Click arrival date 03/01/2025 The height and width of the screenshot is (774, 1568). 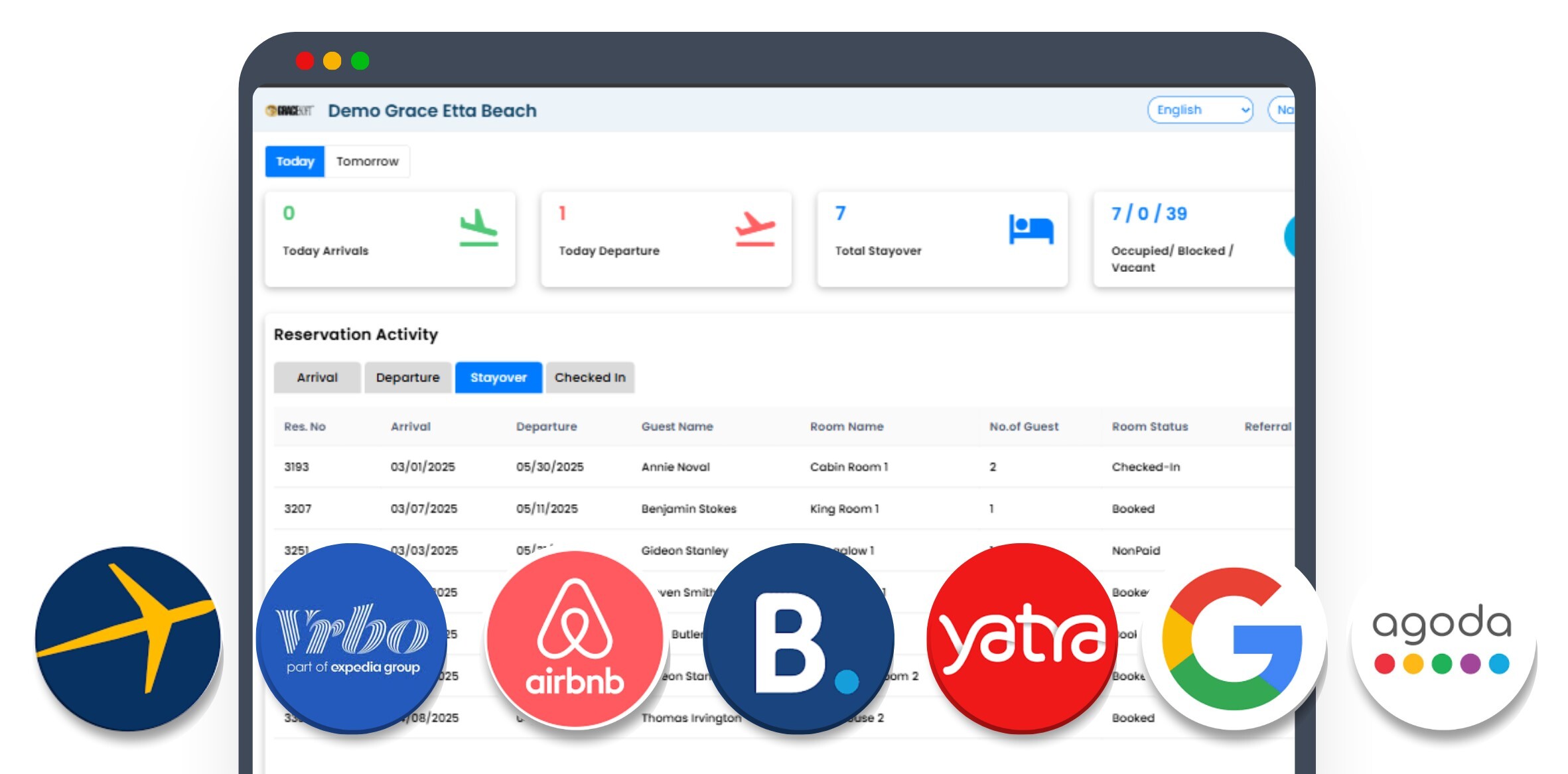click(423, 467)
